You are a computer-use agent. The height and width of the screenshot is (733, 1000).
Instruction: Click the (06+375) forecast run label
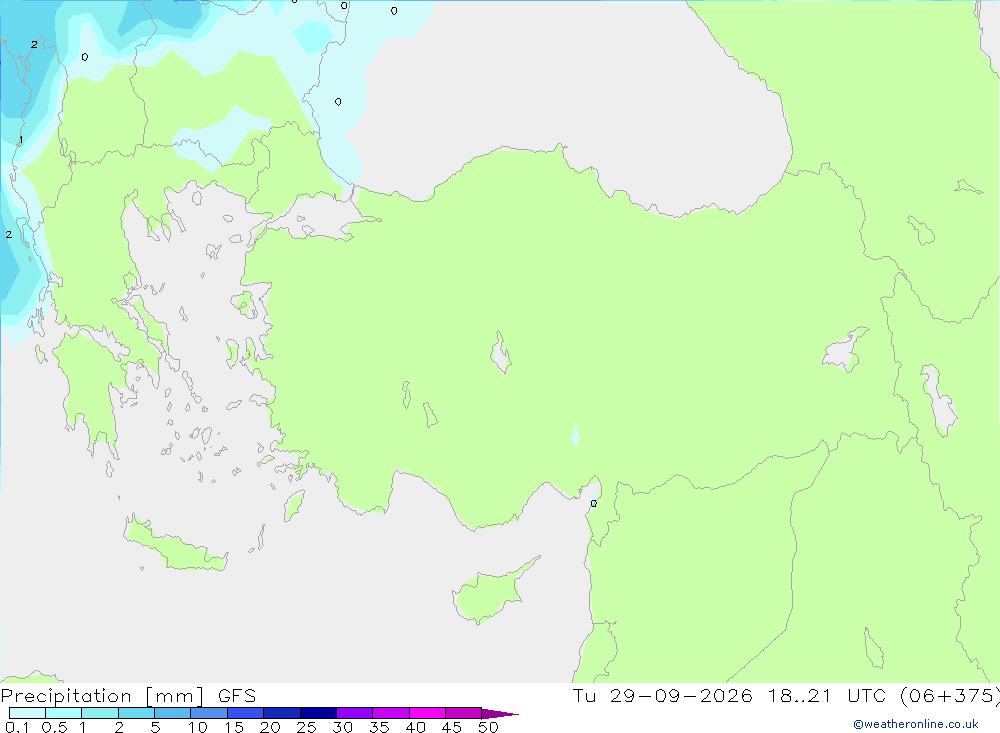click(x=949, y=696)
